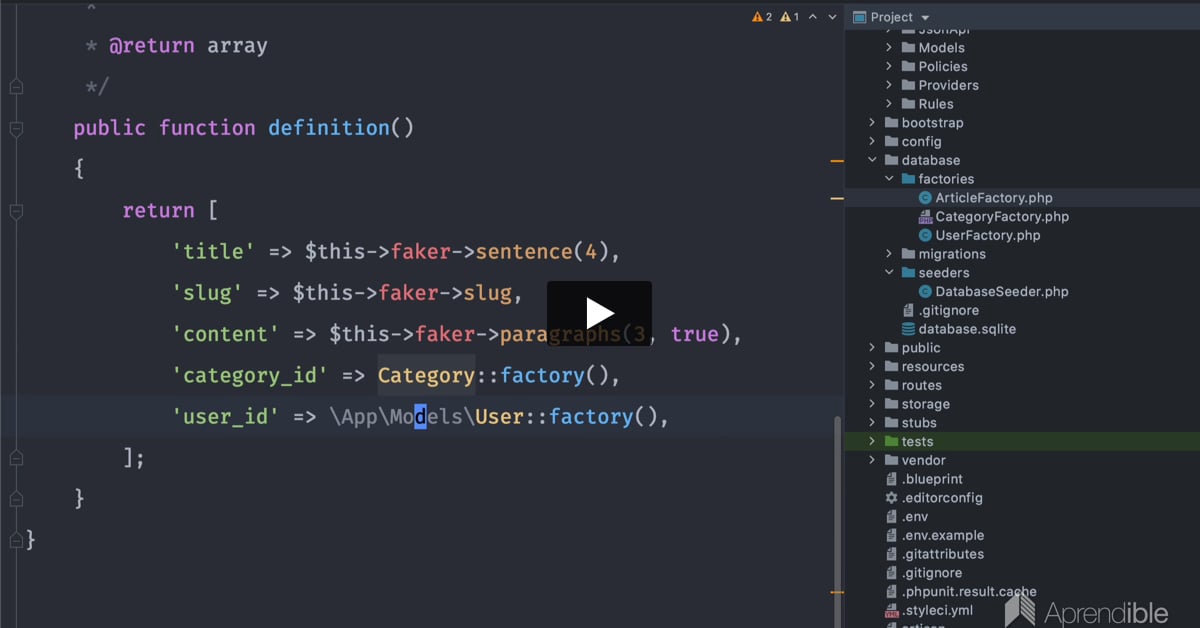Click the @return tag in docblock
1200x628 pixels.
tap(152, 46)
